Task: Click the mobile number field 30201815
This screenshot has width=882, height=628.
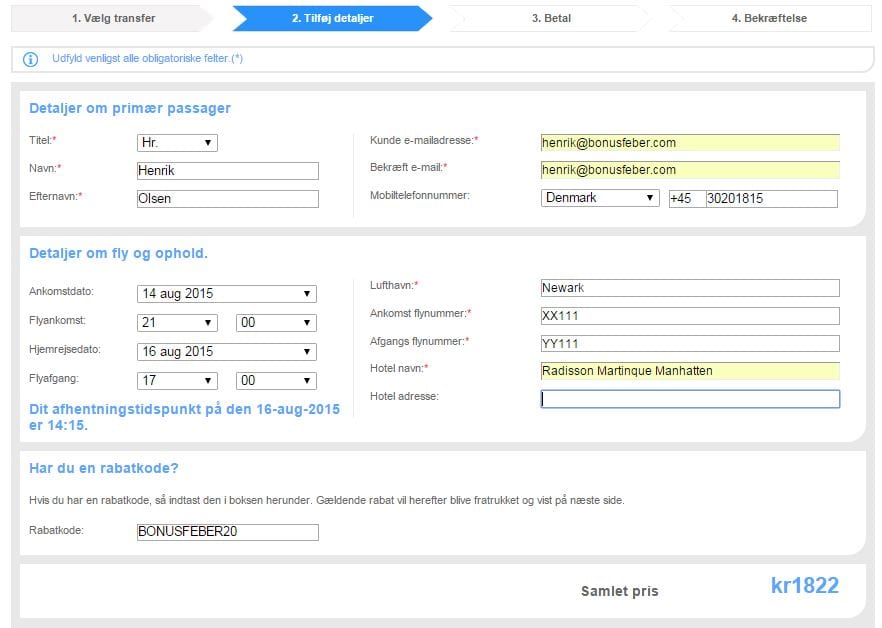Action: coord(771,199)
